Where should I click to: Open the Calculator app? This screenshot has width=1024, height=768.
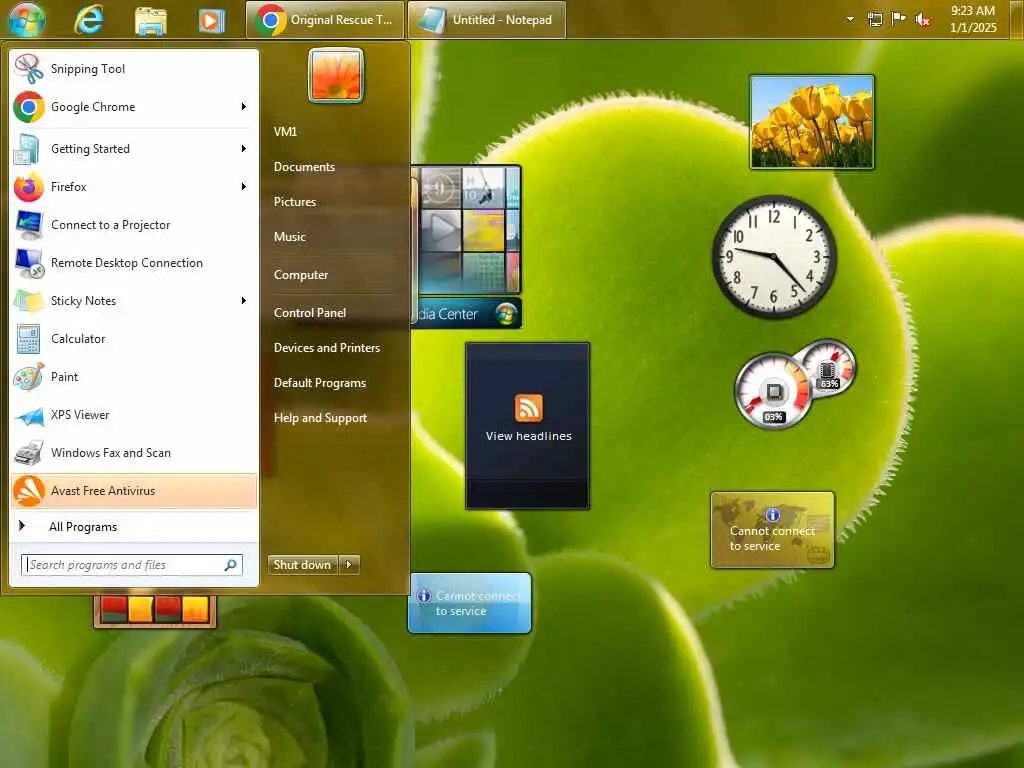coord(134,339)
